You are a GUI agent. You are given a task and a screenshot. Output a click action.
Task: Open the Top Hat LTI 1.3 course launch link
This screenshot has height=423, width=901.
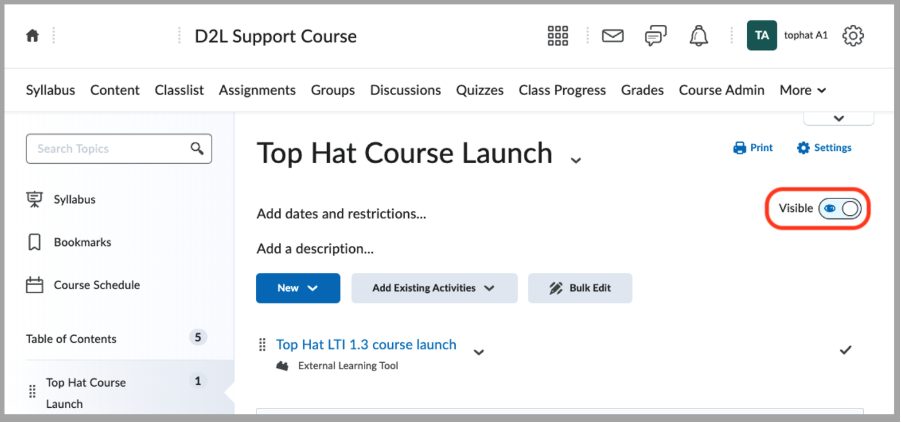click(x=366, y=344)
